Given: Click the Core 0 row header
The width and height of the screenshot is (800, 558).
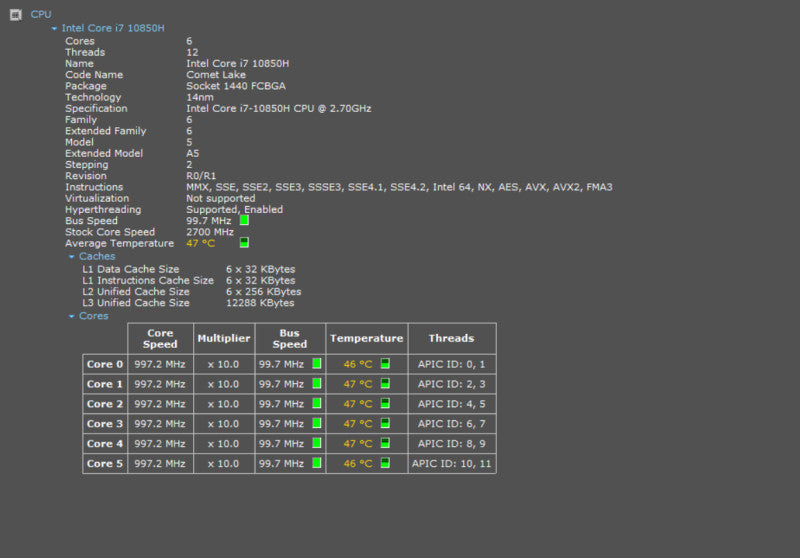Looking at the screenshot, I should pyautogui.click(x=105, y=364).
